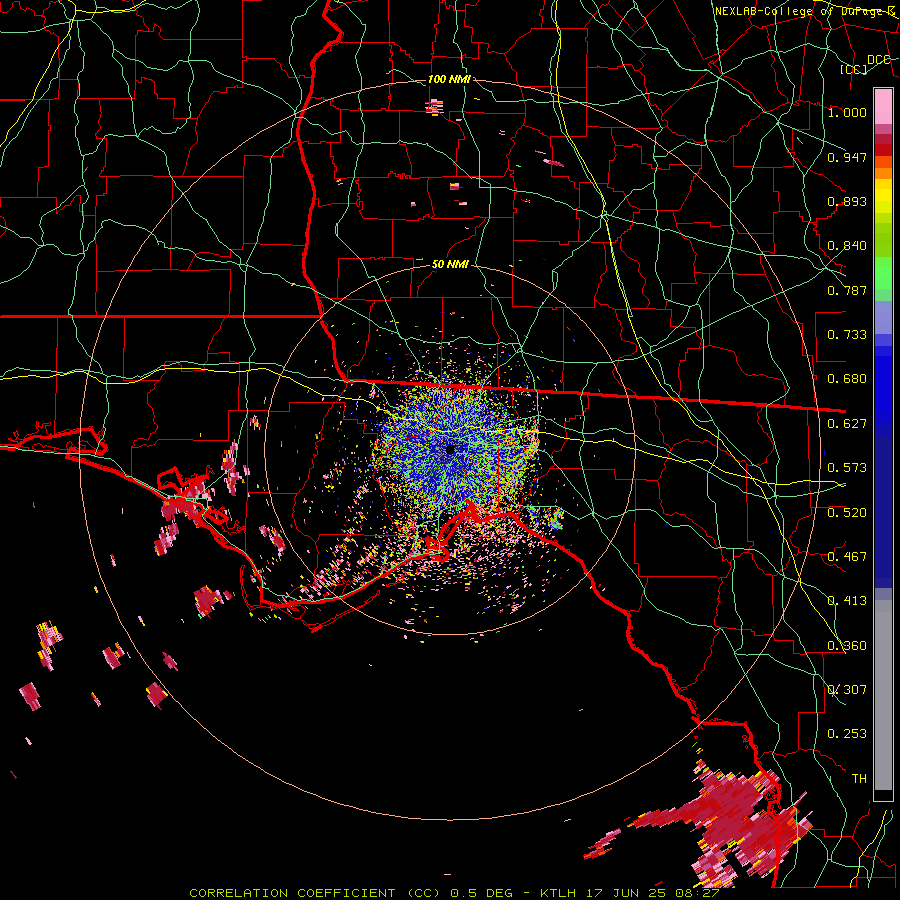900x900 pixels.
Task: Click the 0.893 scale label
Action: point(847,201)
